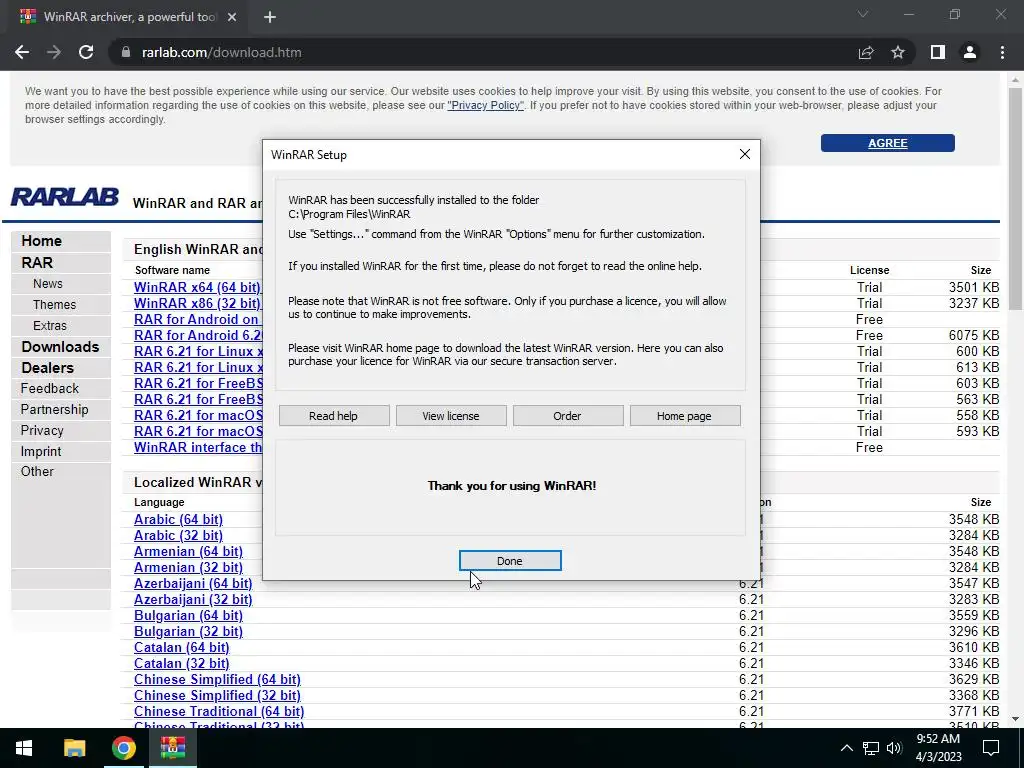The height and width of the screenshot is (768, 1024).
Task: Open Dealers in the site sidebar
Action: point(48,368)
